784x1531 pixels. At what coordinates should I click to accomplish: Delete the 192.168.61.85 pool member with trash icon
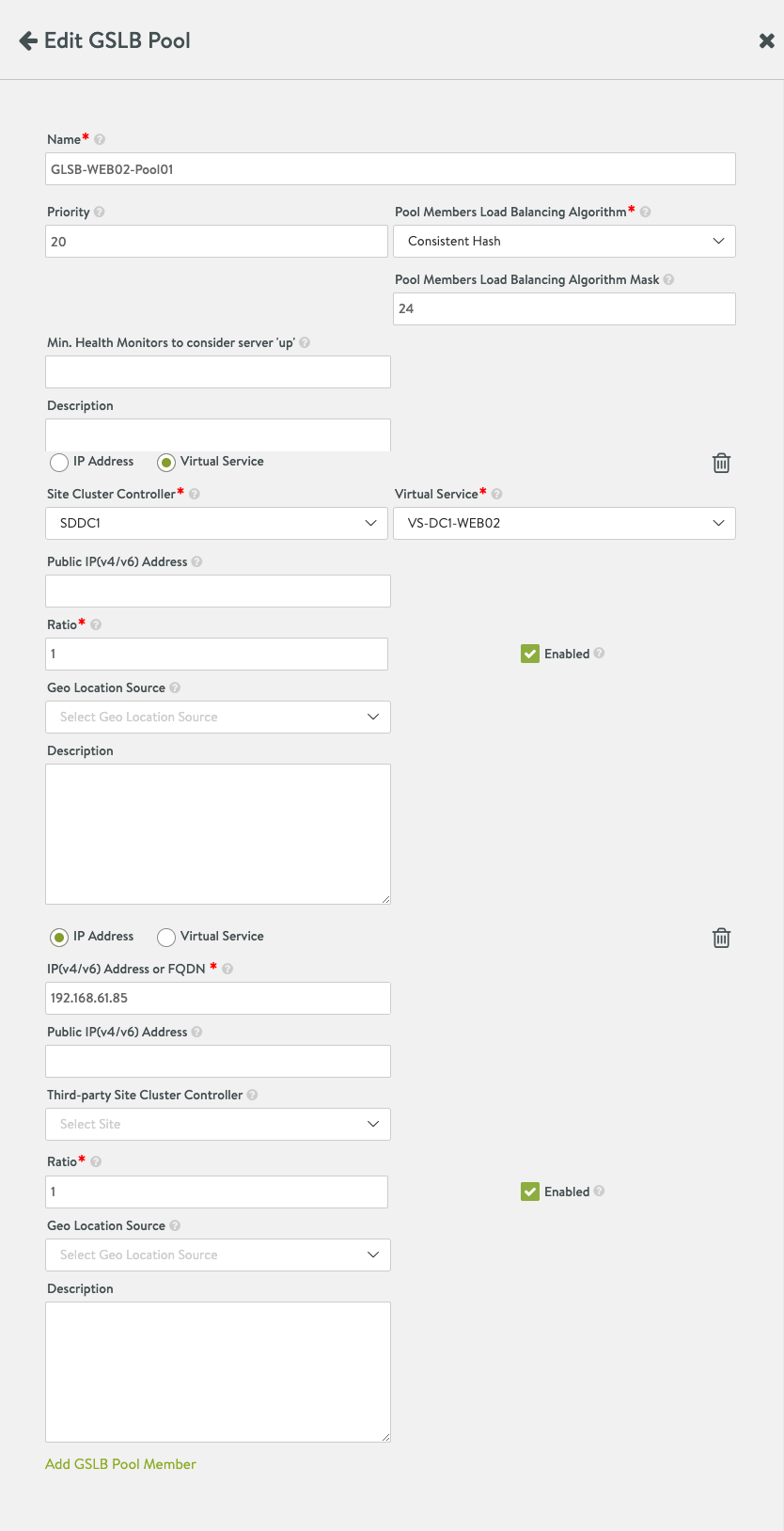(721, 938)
